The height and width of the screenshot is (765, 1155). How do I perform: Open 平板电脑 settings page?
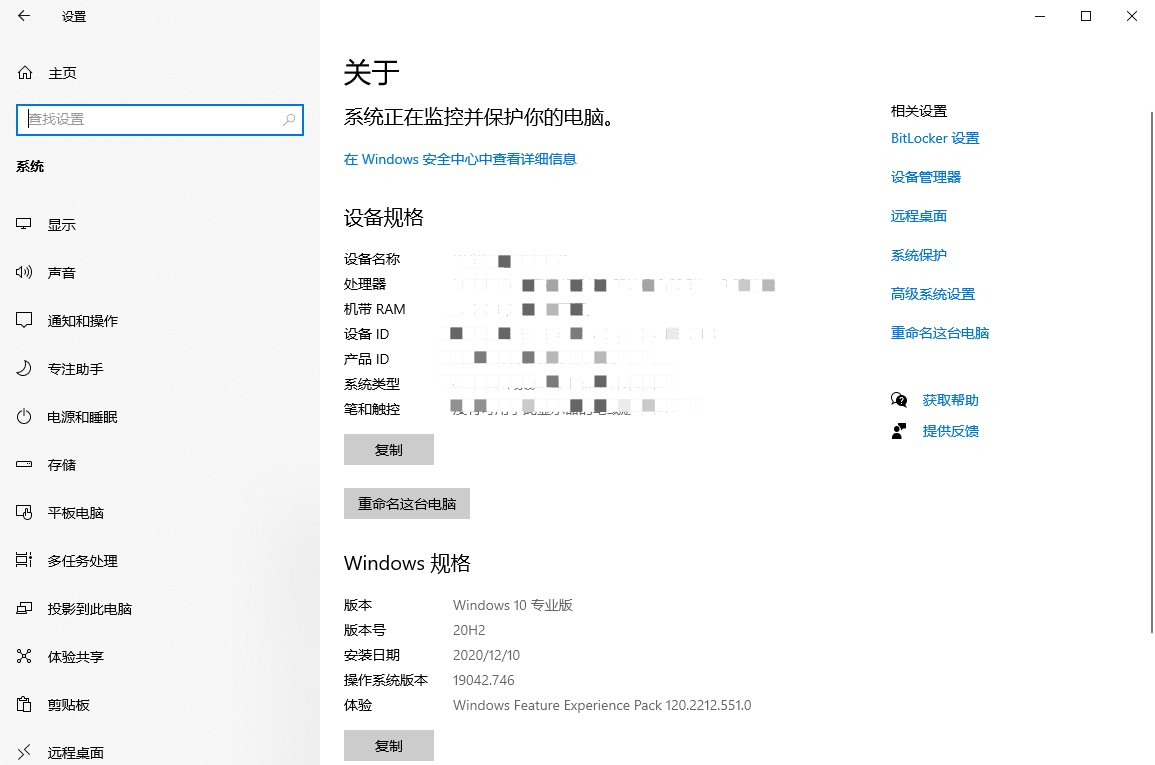(x=75, y=513)
